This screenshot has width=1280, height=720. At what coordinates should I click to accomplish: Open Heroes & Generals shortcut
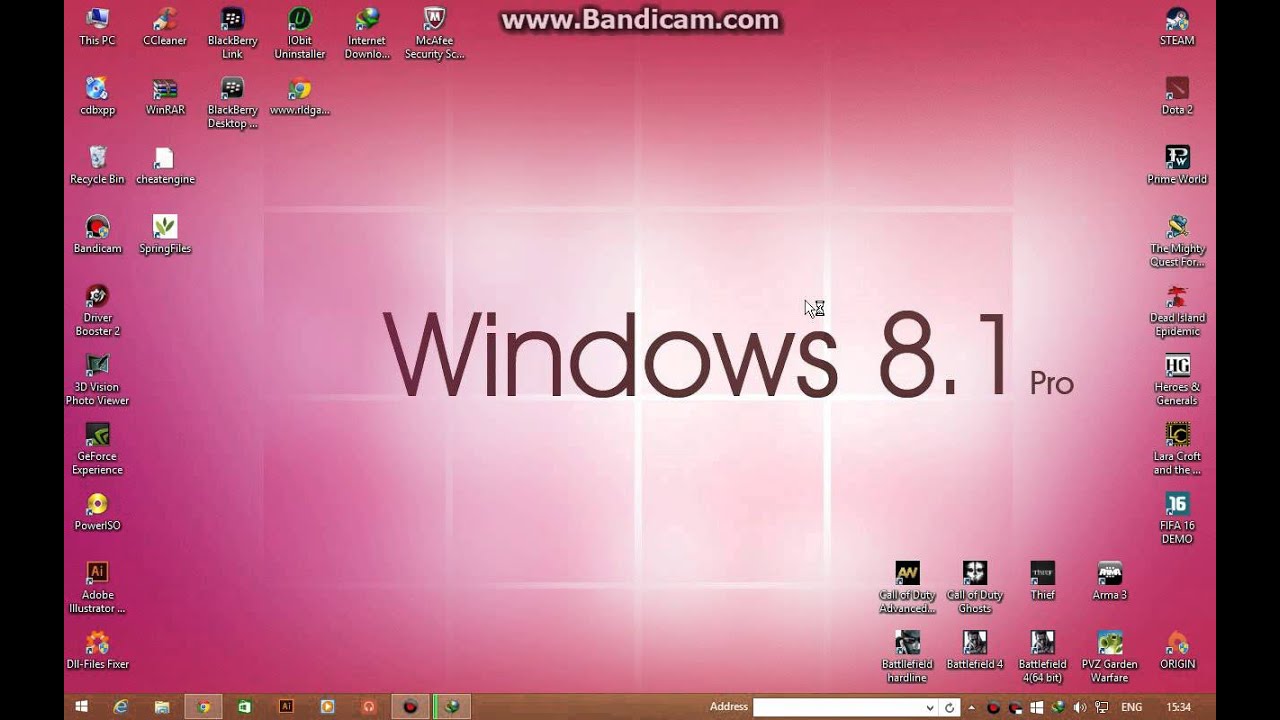pos(1177,379)
